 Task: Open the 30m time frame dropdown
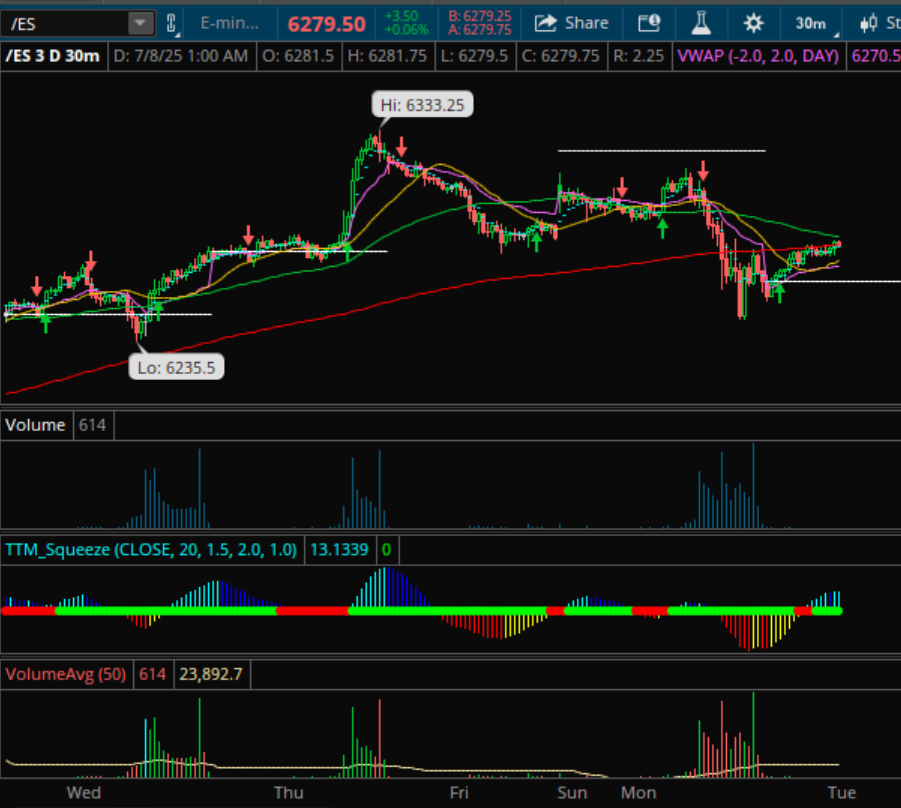[813, 24]
